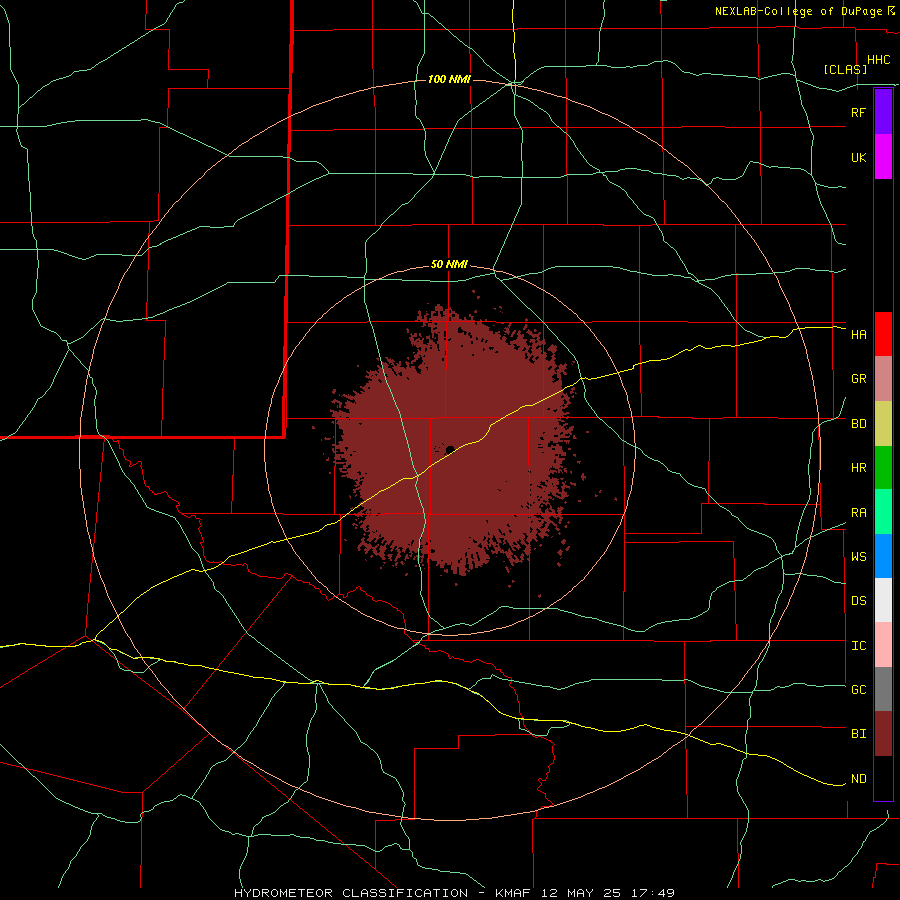This screenshot has height=900, width=900.
Task: Click the RF legend label
Action: 858,112
